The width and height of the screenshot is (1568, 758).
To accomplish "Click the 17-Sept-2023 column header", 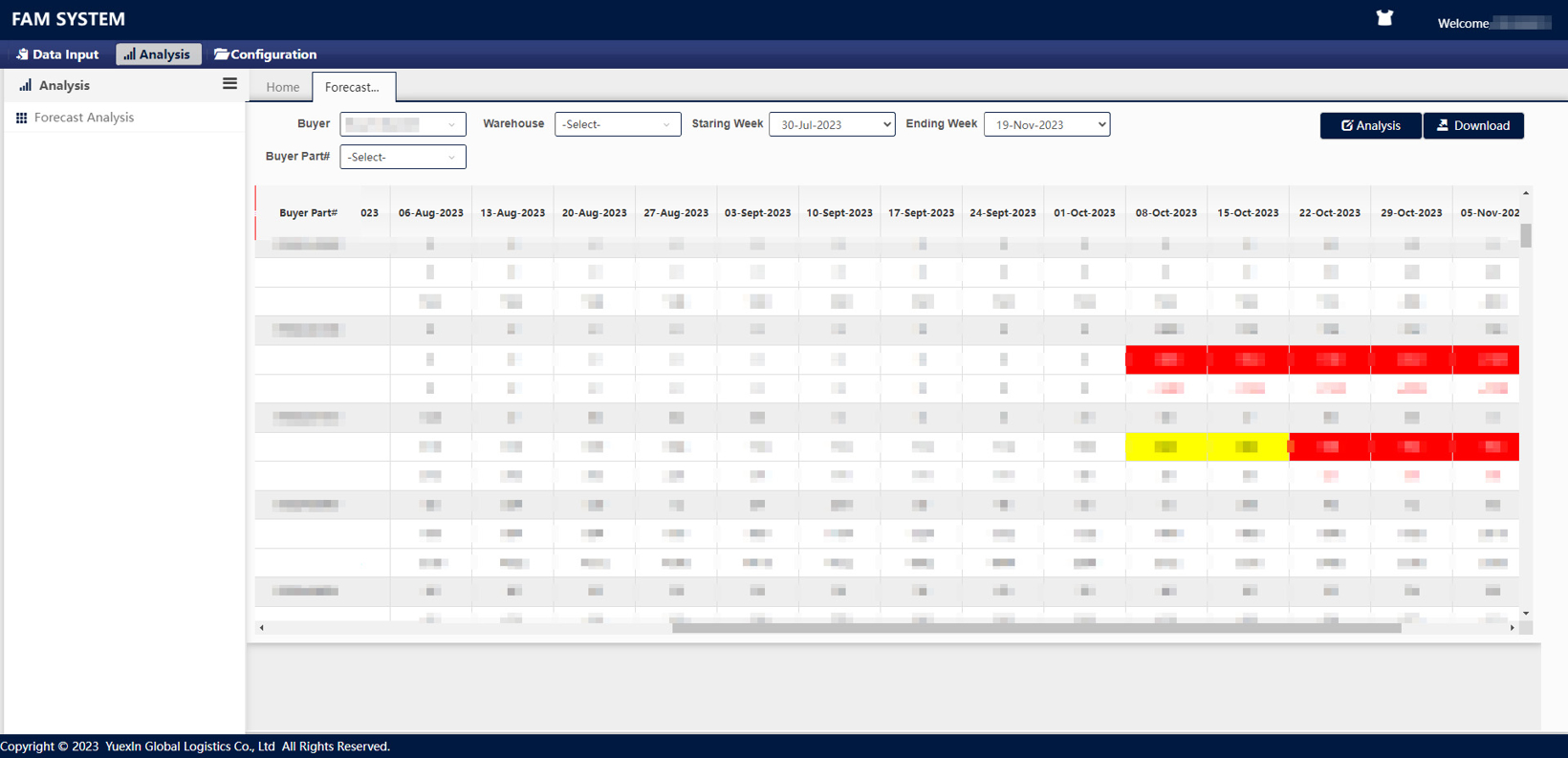I will (x=922, y=213).
